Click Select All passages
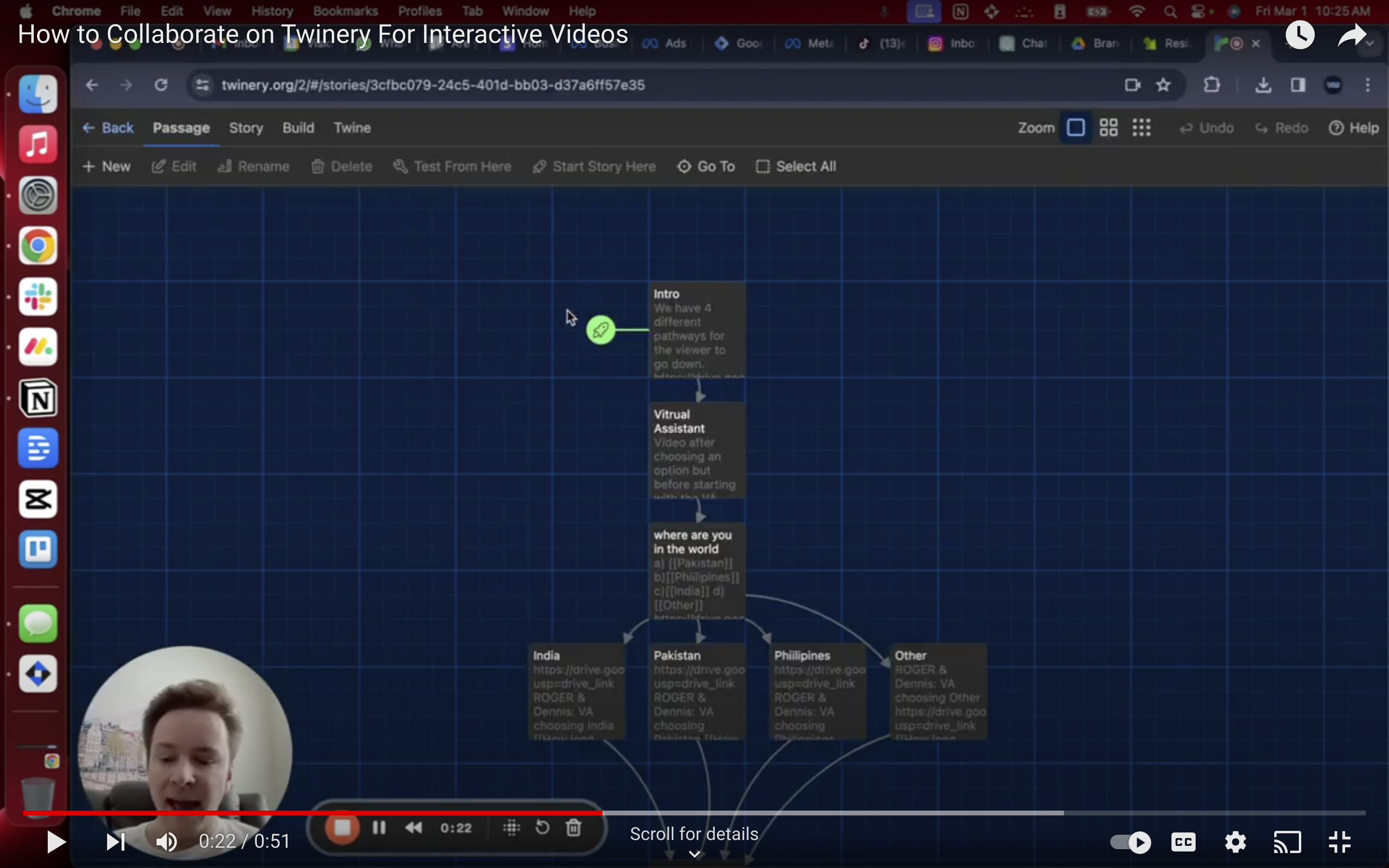Viewport: 1389px width, 868px height. click(x=795, y=166)
